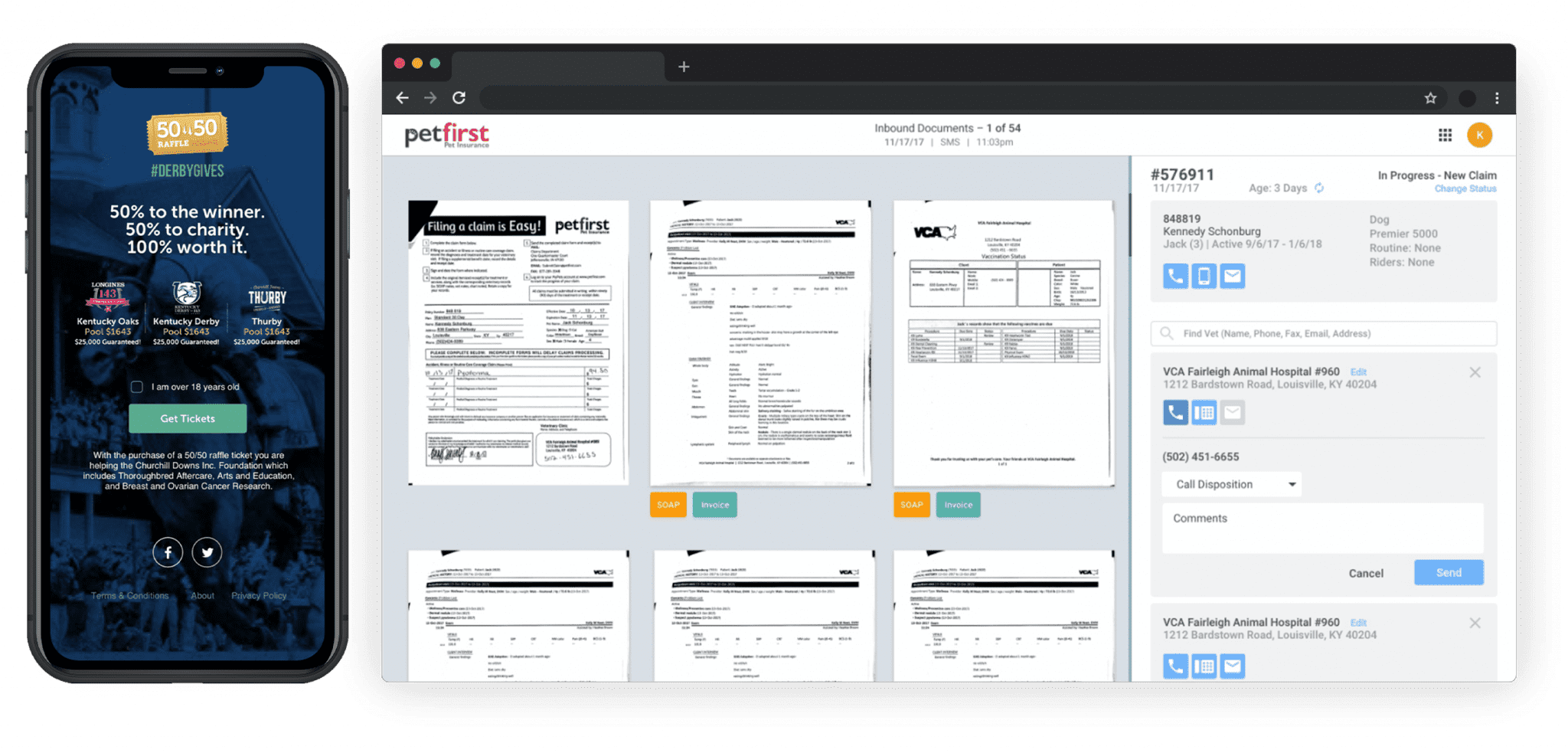Screen dimensions: 1568x753
Task: Click in the Find Vet search field
Action: [1324, 333]
